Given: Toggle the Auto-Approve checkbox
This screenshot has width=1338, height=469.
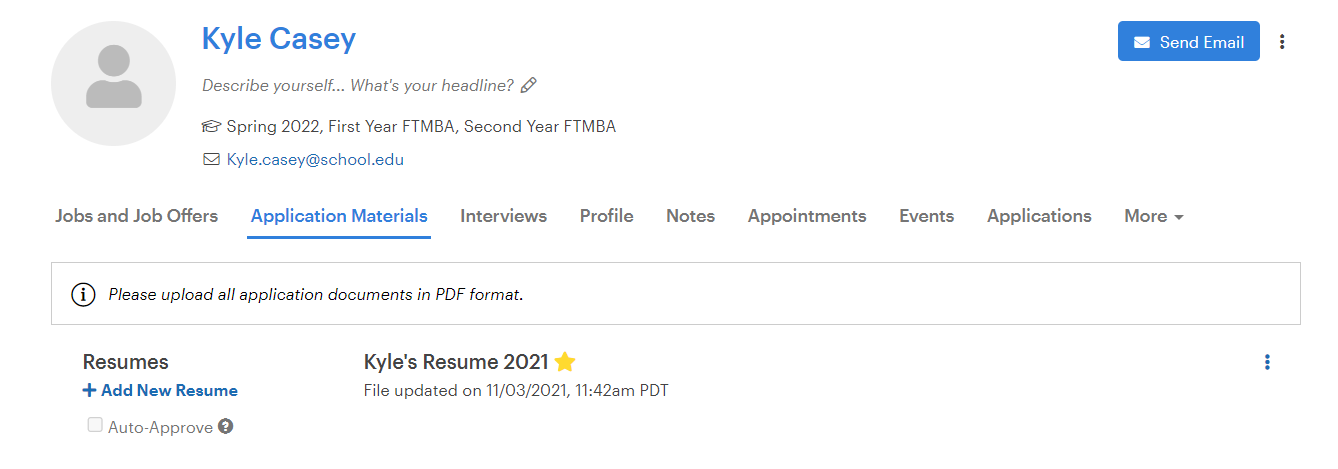Looking at the screenshot, I should click(95, 425).
